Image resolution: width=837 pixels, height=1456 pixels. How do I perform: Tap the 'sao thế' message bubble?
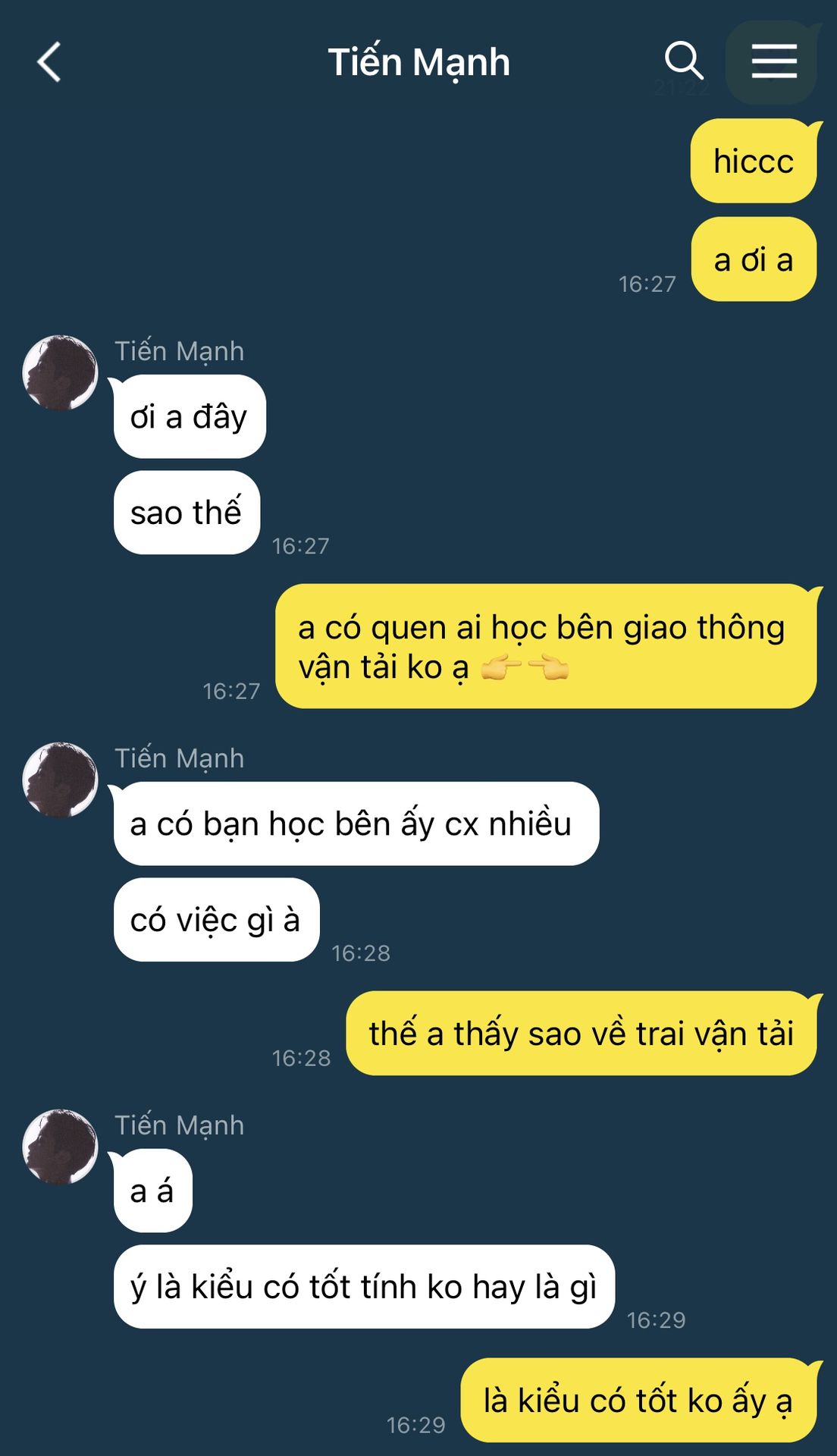point(187,513)
